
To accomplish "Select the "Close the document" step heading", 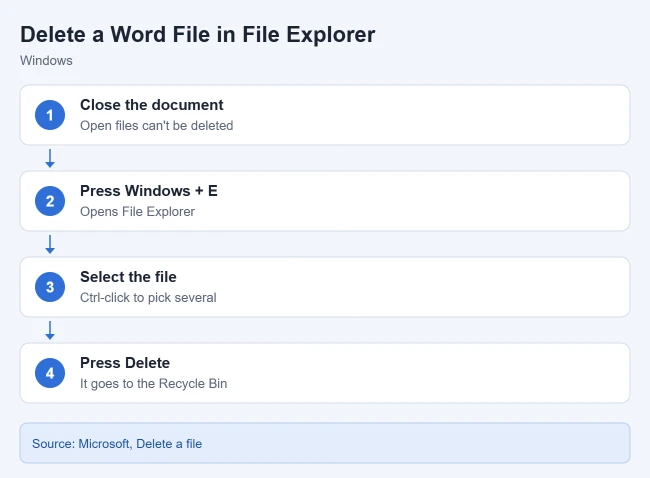I will pos(152,105).
